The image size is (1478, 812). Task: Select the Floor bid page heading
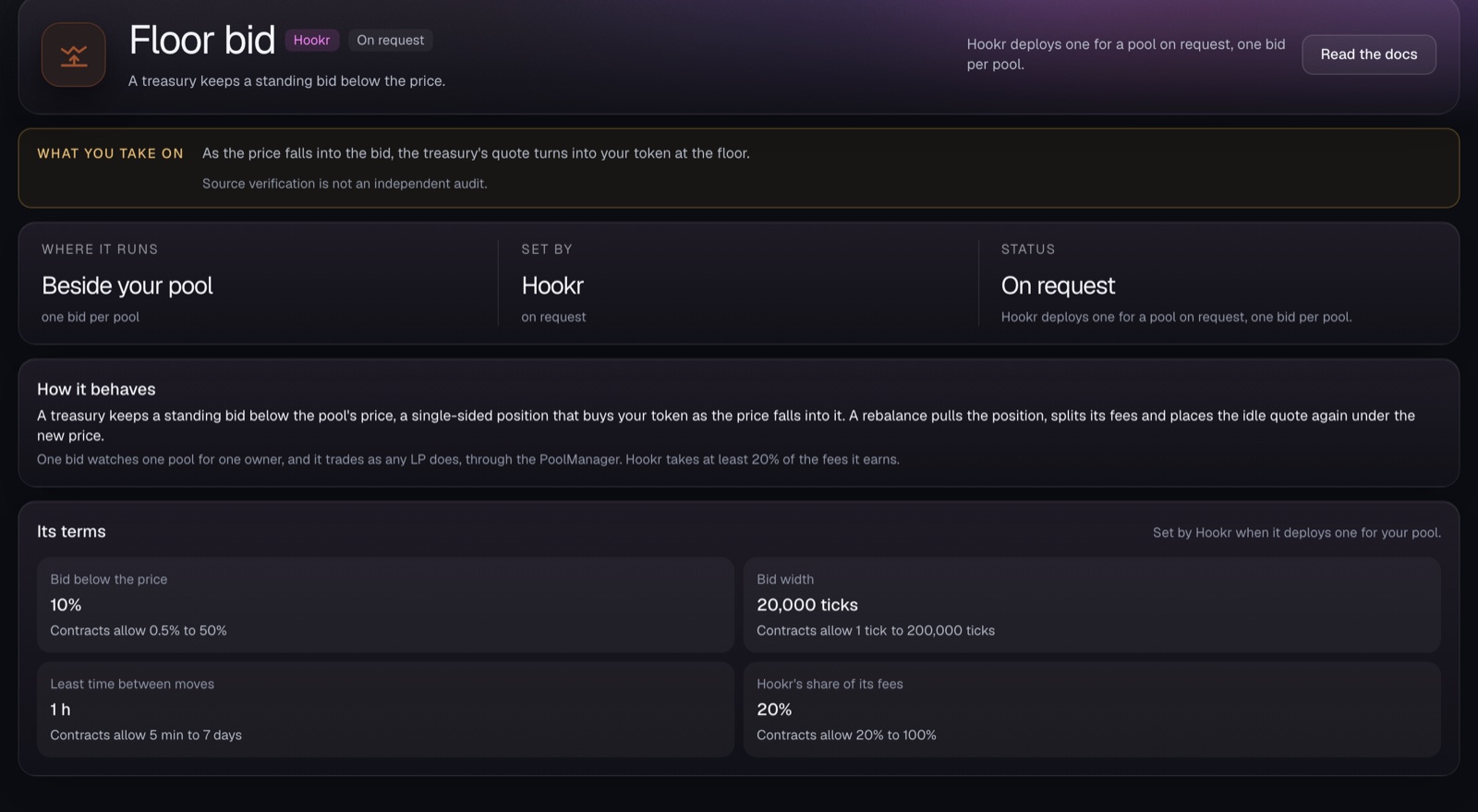[202, 40]
